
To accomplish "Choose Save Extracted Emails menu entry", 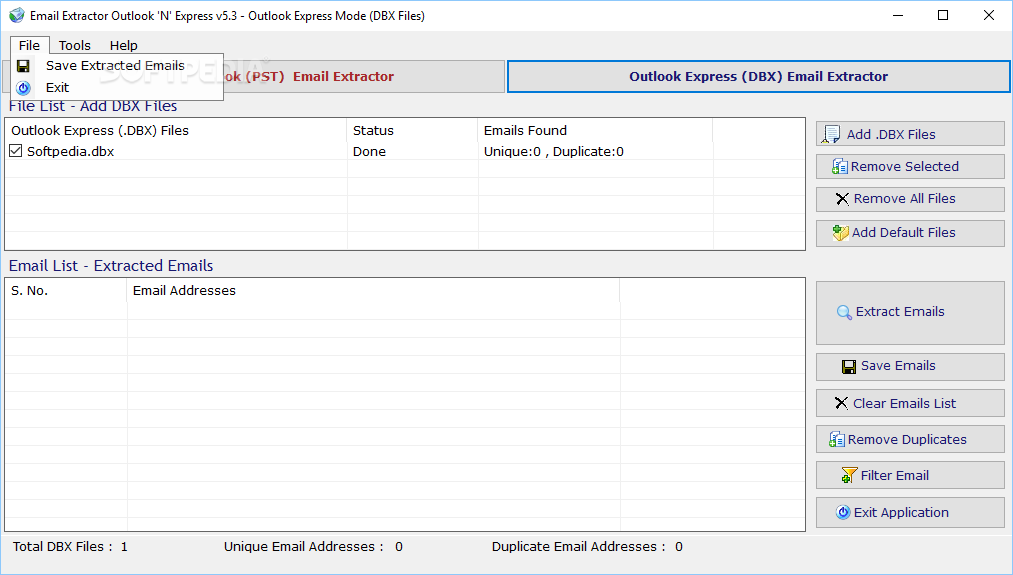I will click(x=117, y=65).
